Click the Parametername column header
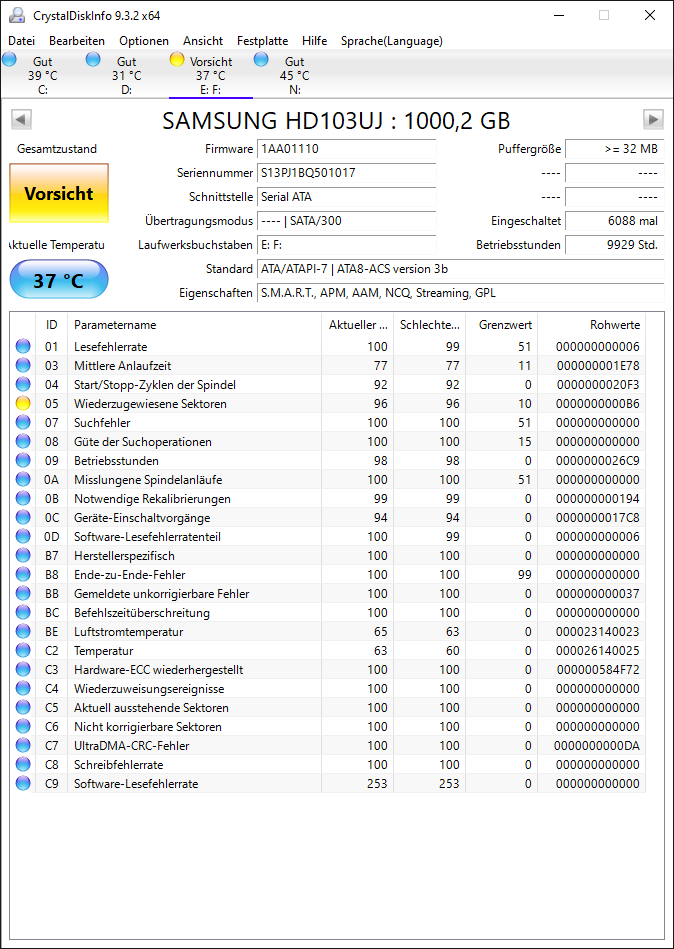This screenshot has height=949, width=674. [x=194, y=325]
